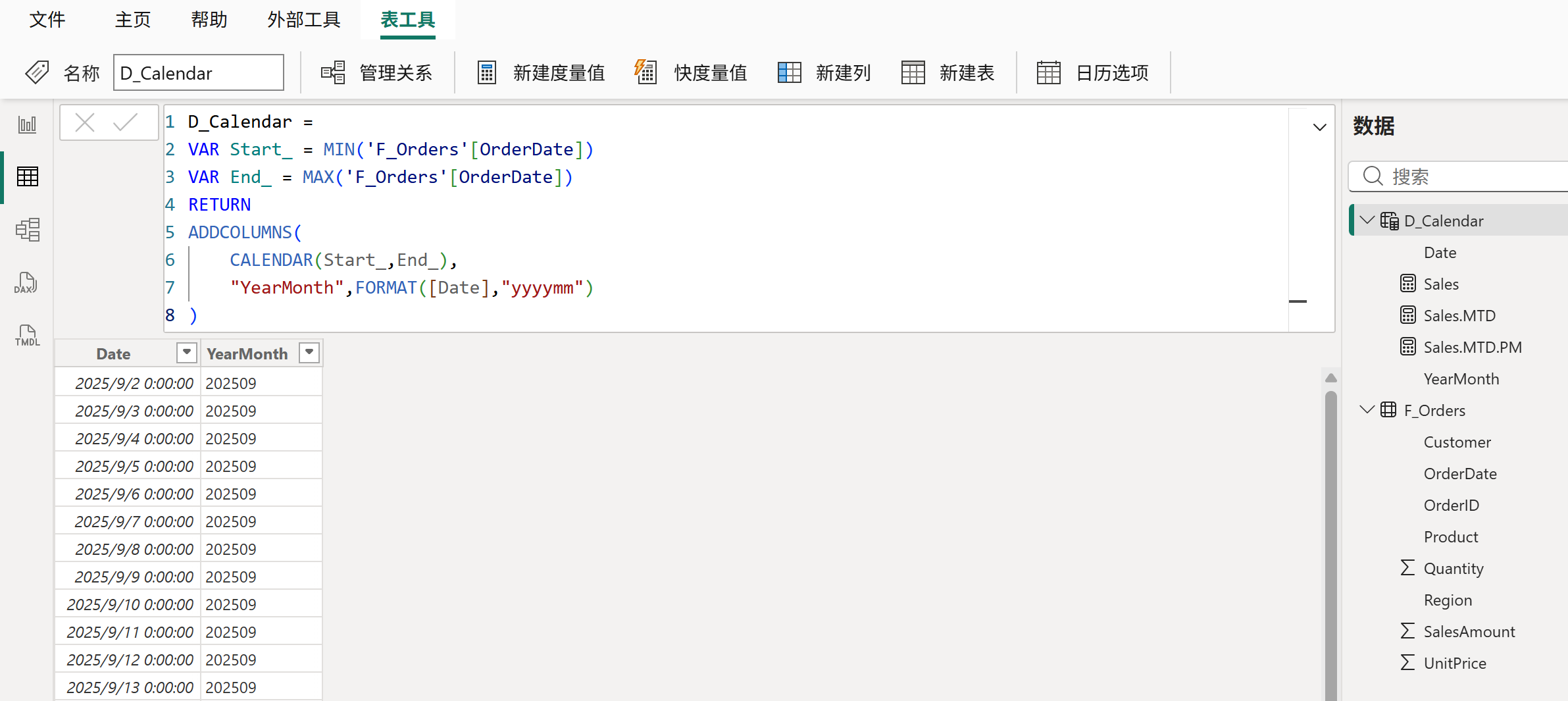This screenshot has height=701, width=1568.
Task: Click 管理关系 manage relationships button
Action: tap(376, 73)
